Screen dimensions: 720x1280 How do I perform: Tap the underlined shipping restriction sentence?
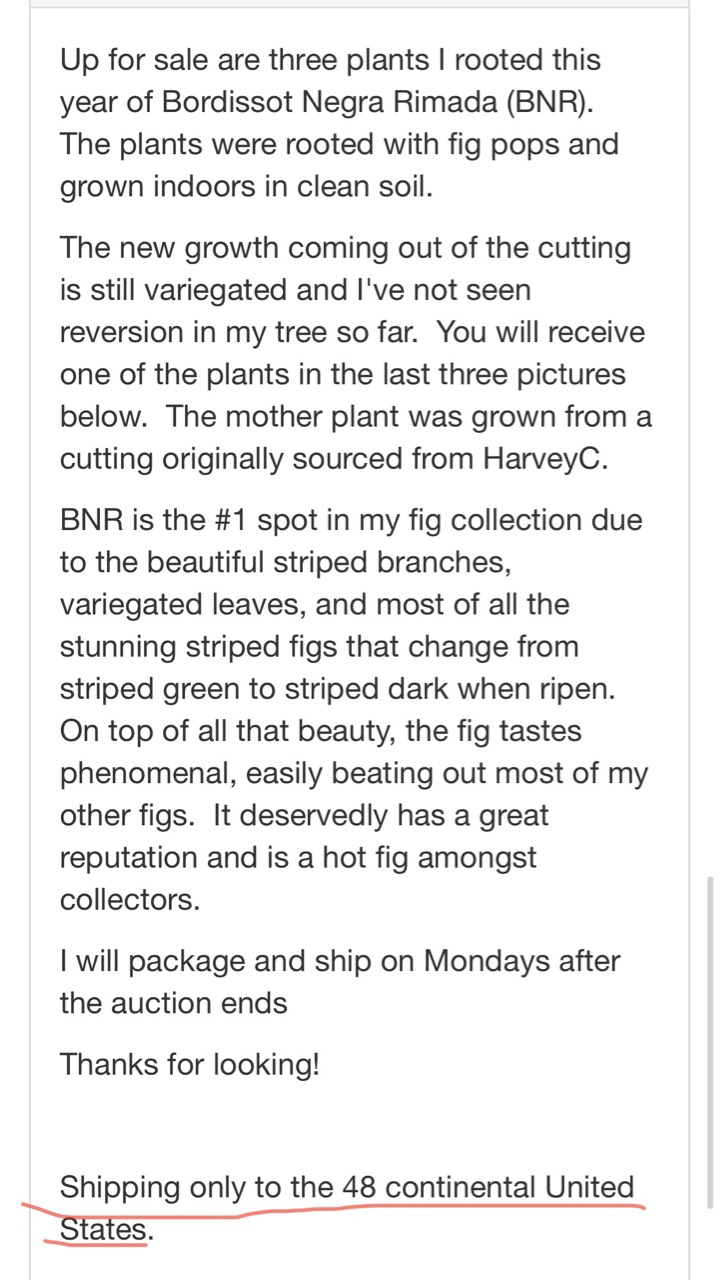(x=347, y=1209)
